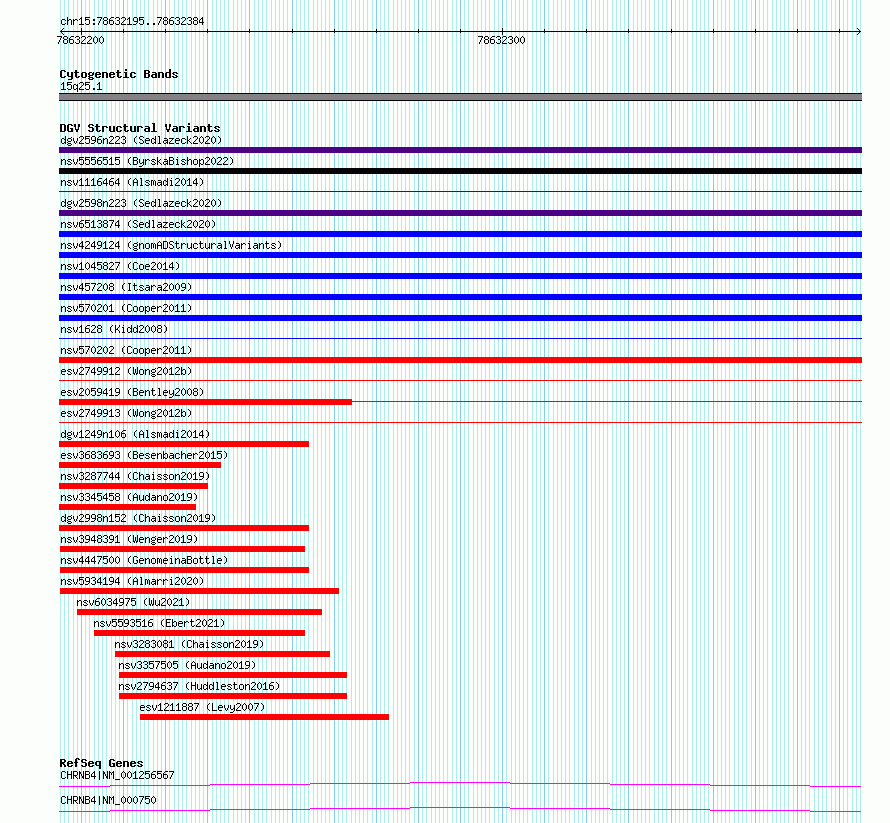The image size is (890, 823).
Task: Click the magenta CHRNB4|NM_001256567 transcript line
Action: click(460, 785)
